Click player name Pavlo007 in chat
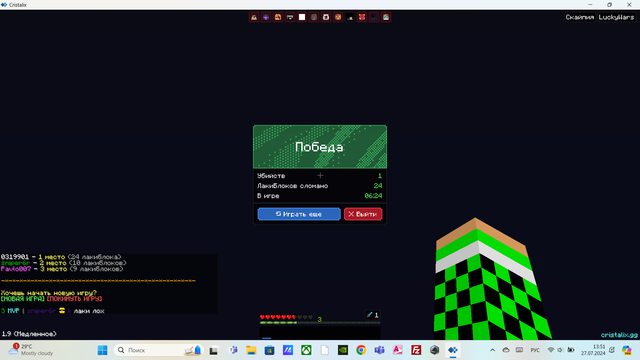 [16, 269]
